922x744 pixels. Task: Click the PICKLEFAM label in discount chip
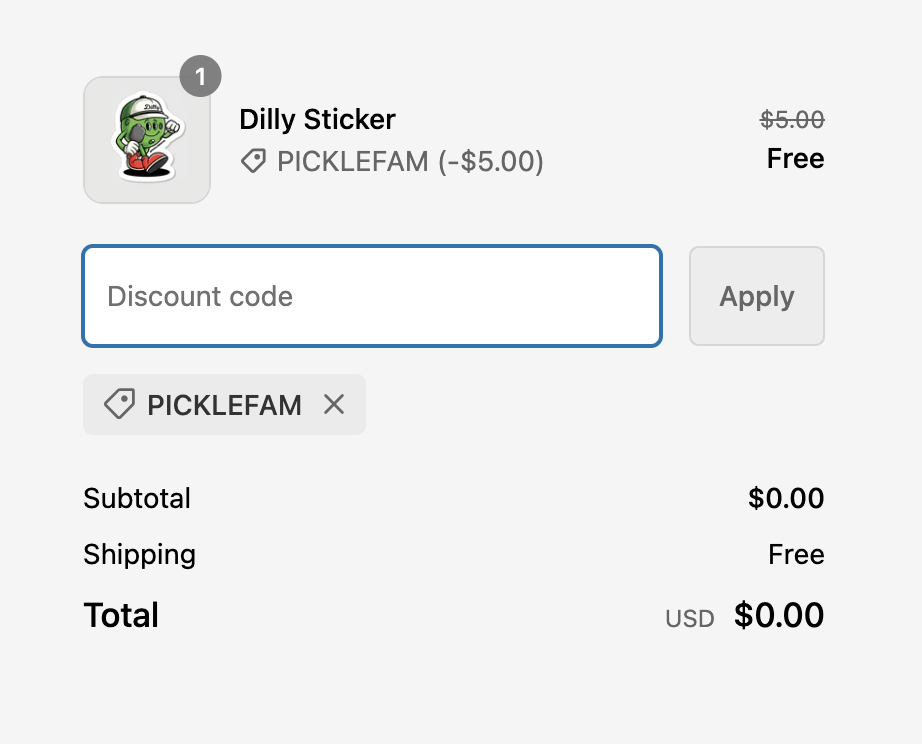click(x=224, y=405)
